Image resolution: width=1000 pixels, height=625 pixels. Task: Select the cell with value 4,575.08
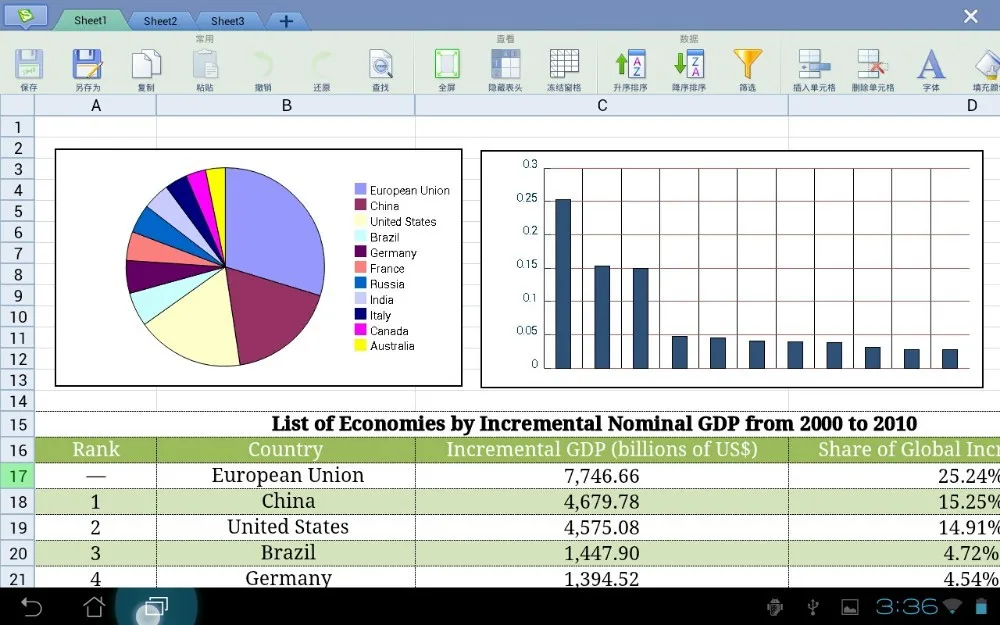[x=602, y=527]
